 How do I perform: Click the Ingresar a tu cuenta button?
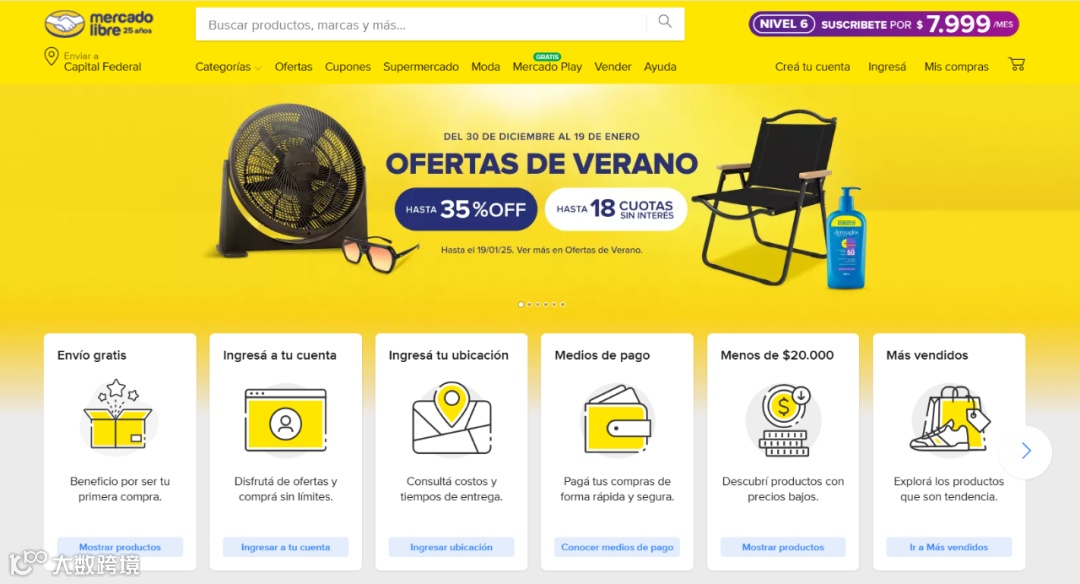(285, 547)
